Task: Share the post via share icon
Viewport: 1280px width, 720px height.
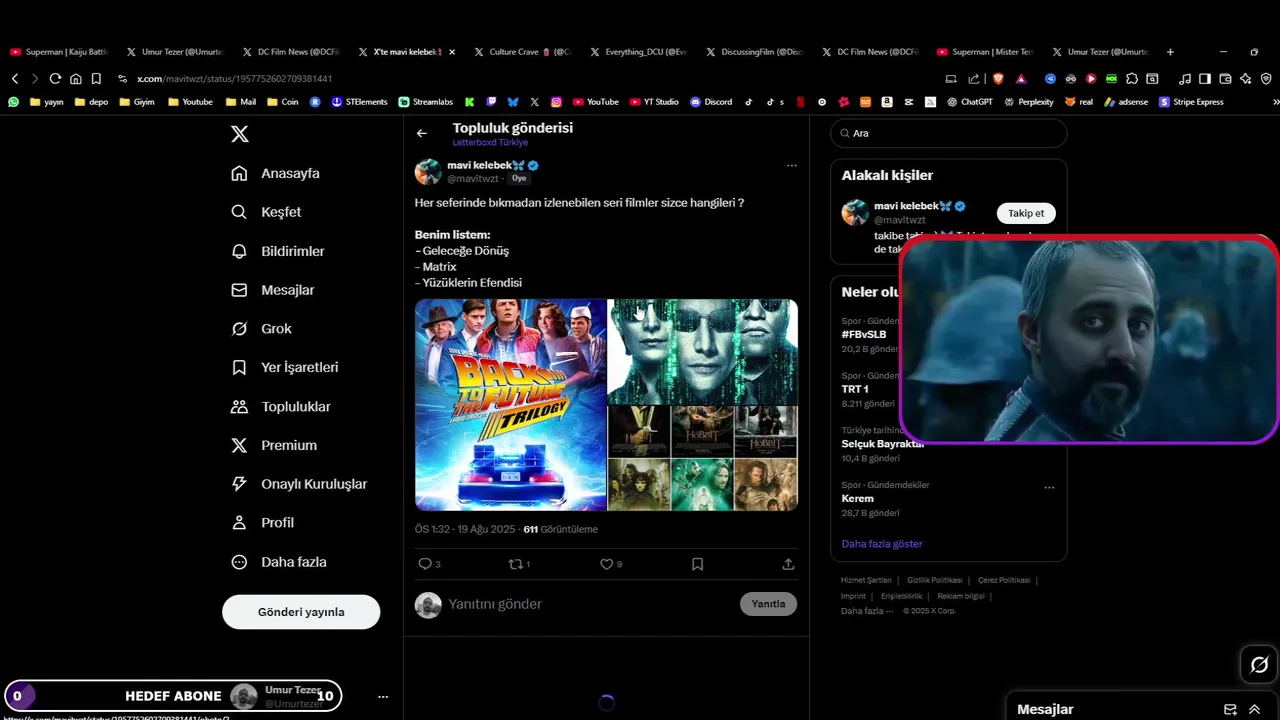Action: tap(788, 564)
